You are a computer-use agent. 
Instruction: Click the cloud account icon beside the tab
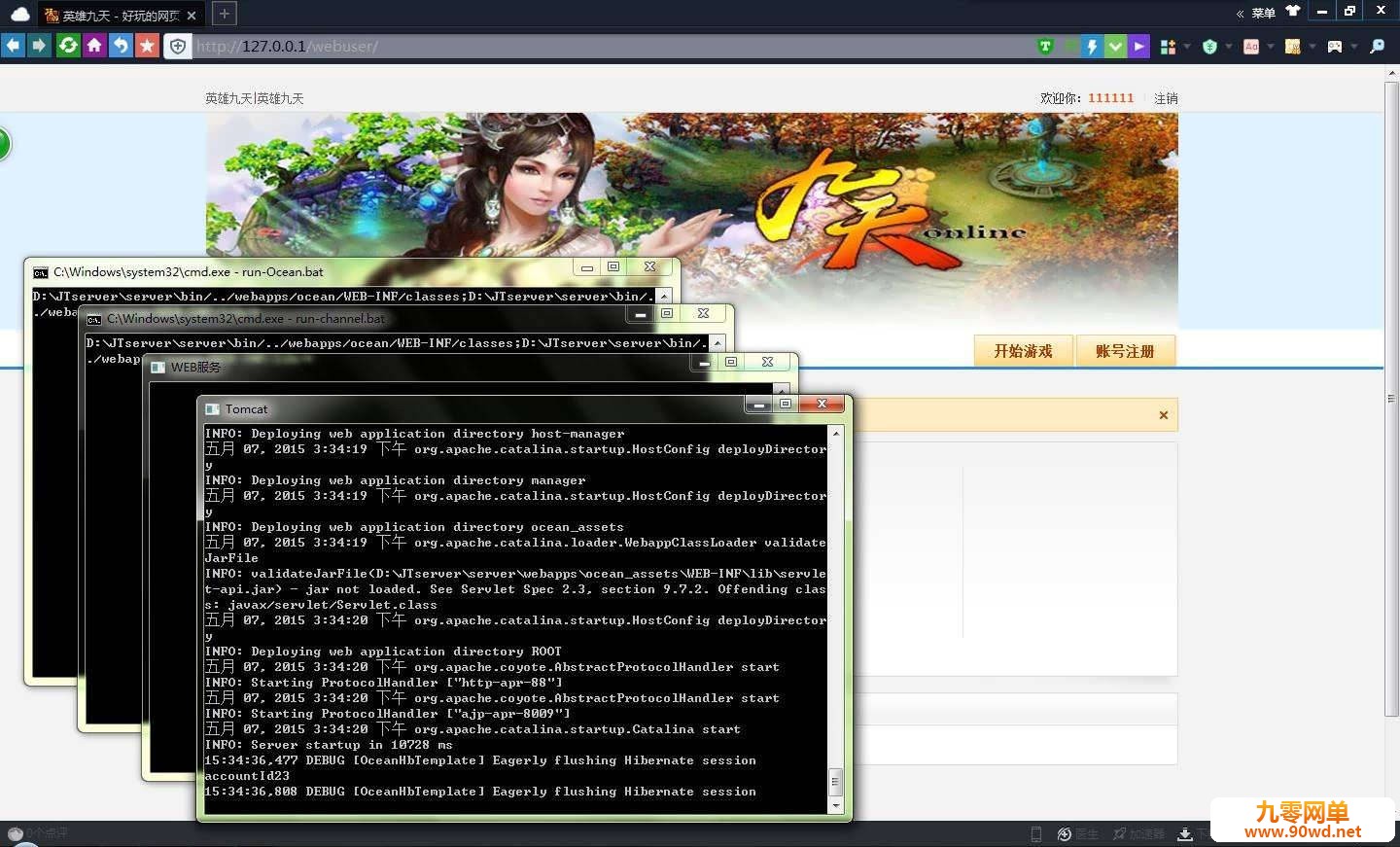pos(19,14)
